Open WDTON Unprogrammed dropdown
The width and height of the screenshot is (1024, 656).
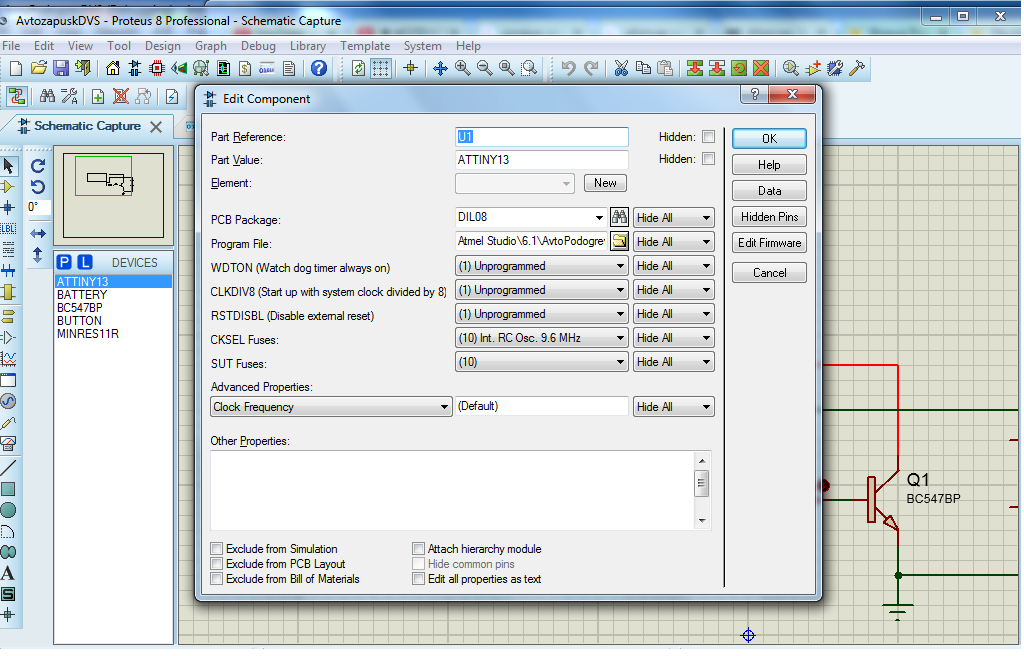tap(541, 266)
